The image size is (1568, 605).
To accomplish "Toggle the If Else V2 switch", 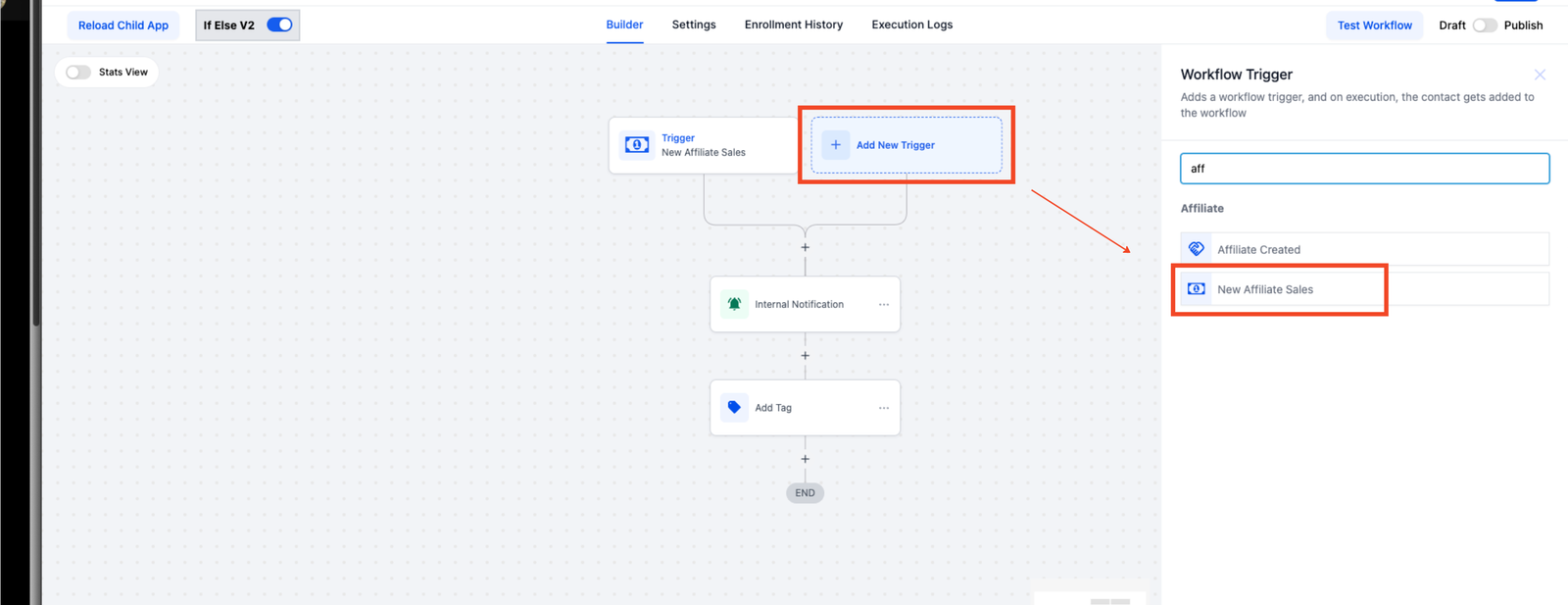I will (279, 25).
